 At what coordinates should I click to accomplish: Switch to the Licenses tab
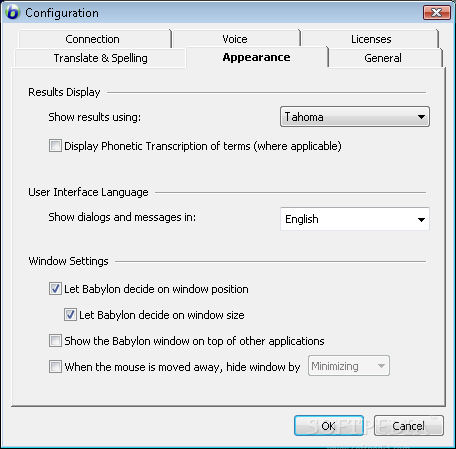[370, 39]
